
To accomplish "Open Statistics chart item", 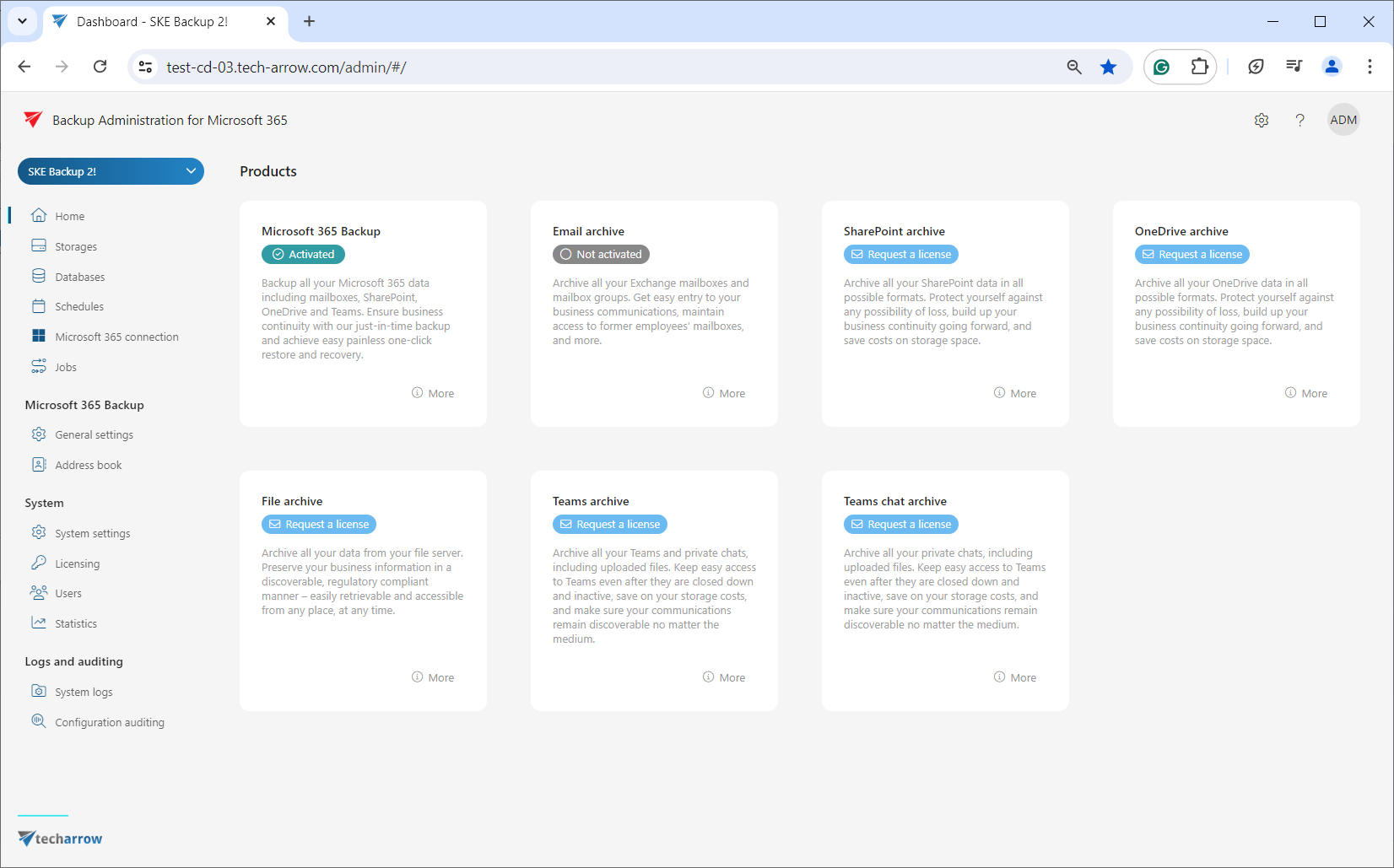I will click(75, 623).
